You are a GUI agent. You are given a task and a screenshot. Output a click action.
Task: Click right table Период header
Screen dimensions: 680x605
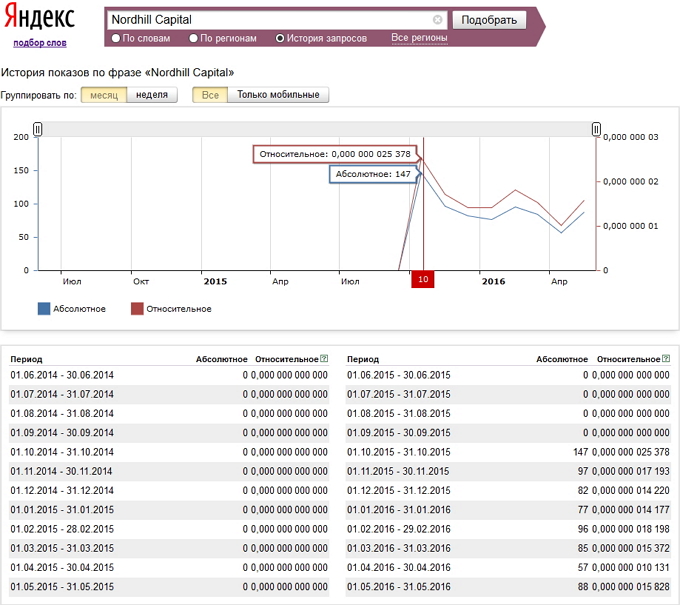(x=363, y=359)
